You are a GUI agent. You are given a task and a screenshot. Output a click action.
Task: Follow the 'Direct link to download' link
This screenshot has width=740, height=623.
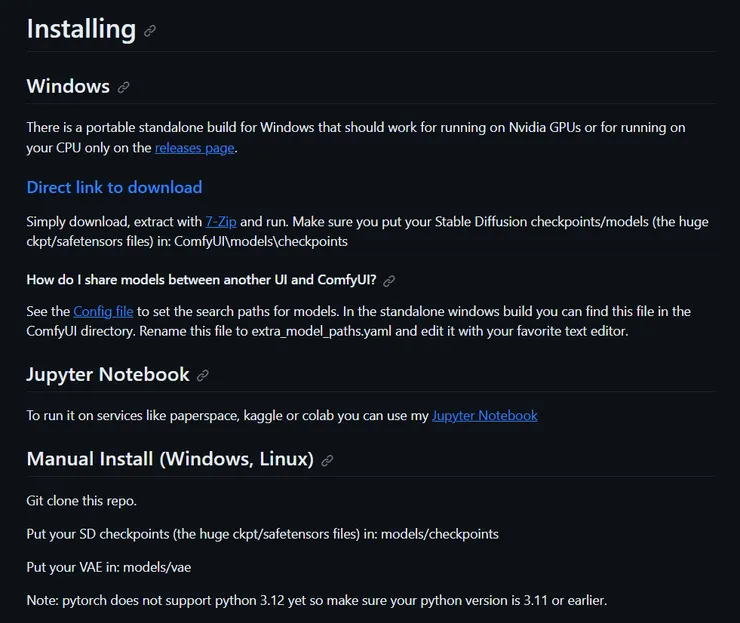pos(114,187)
